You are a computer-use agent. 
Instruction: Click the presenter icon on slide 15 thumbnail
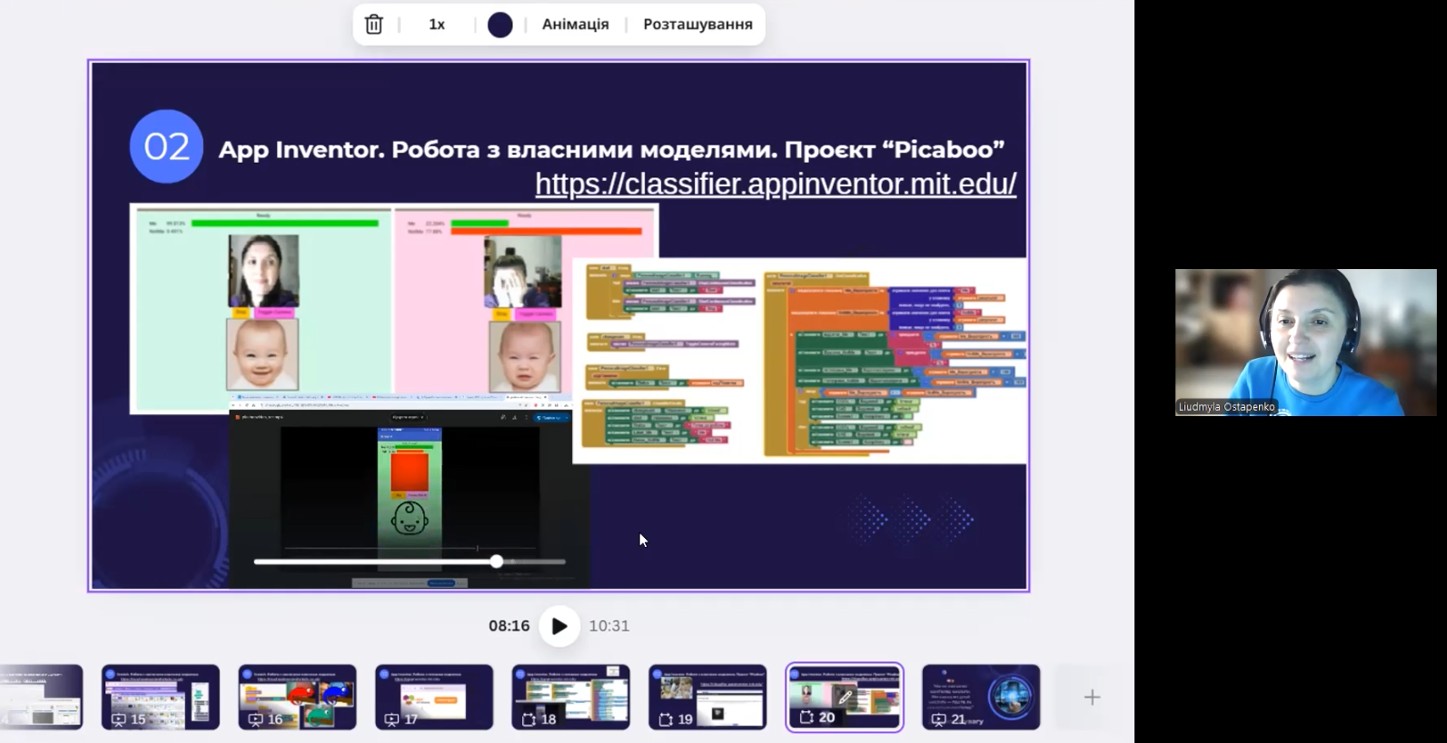(119, 719)
